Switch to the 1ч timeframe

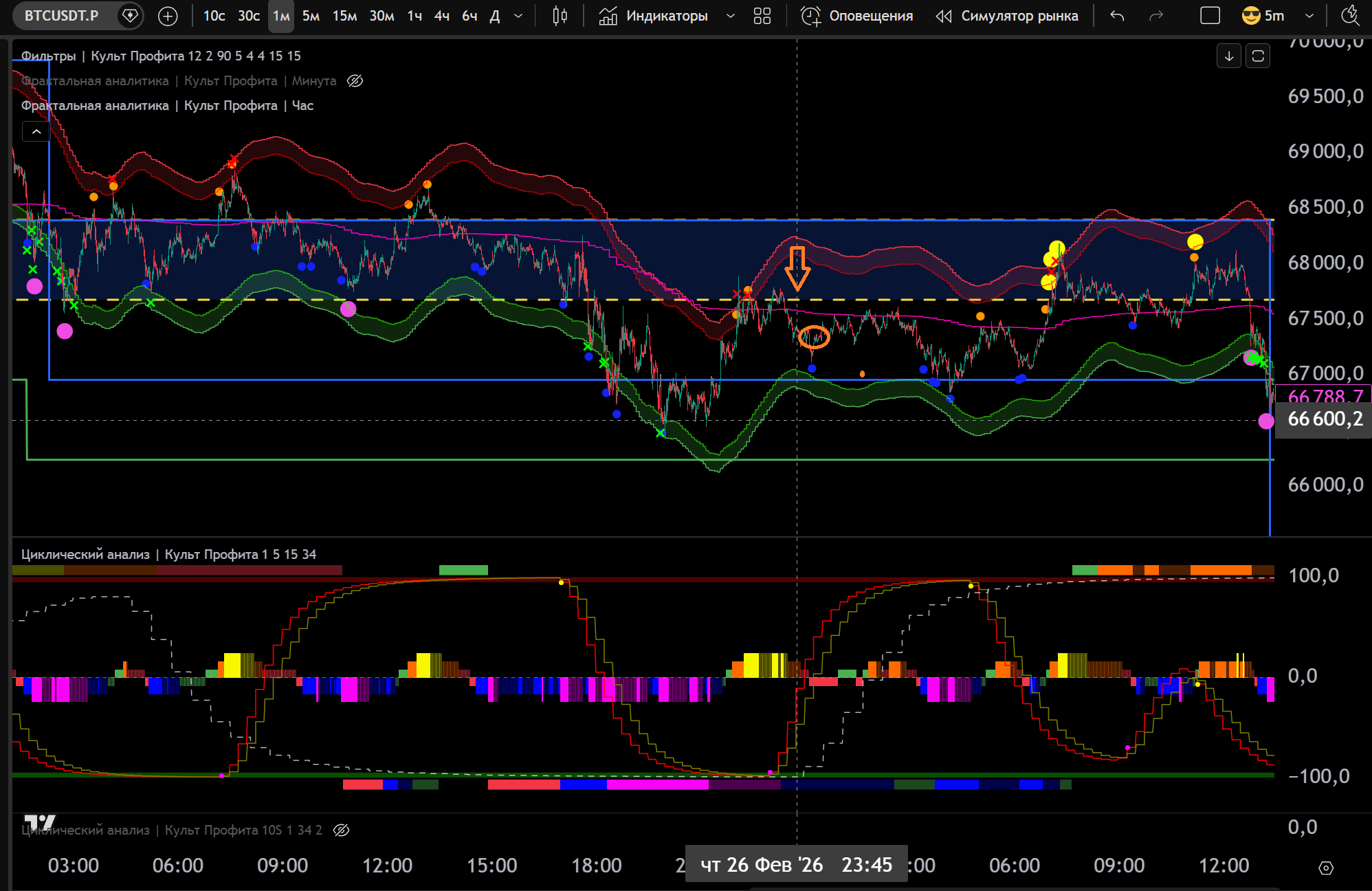[x=414, y=16]
